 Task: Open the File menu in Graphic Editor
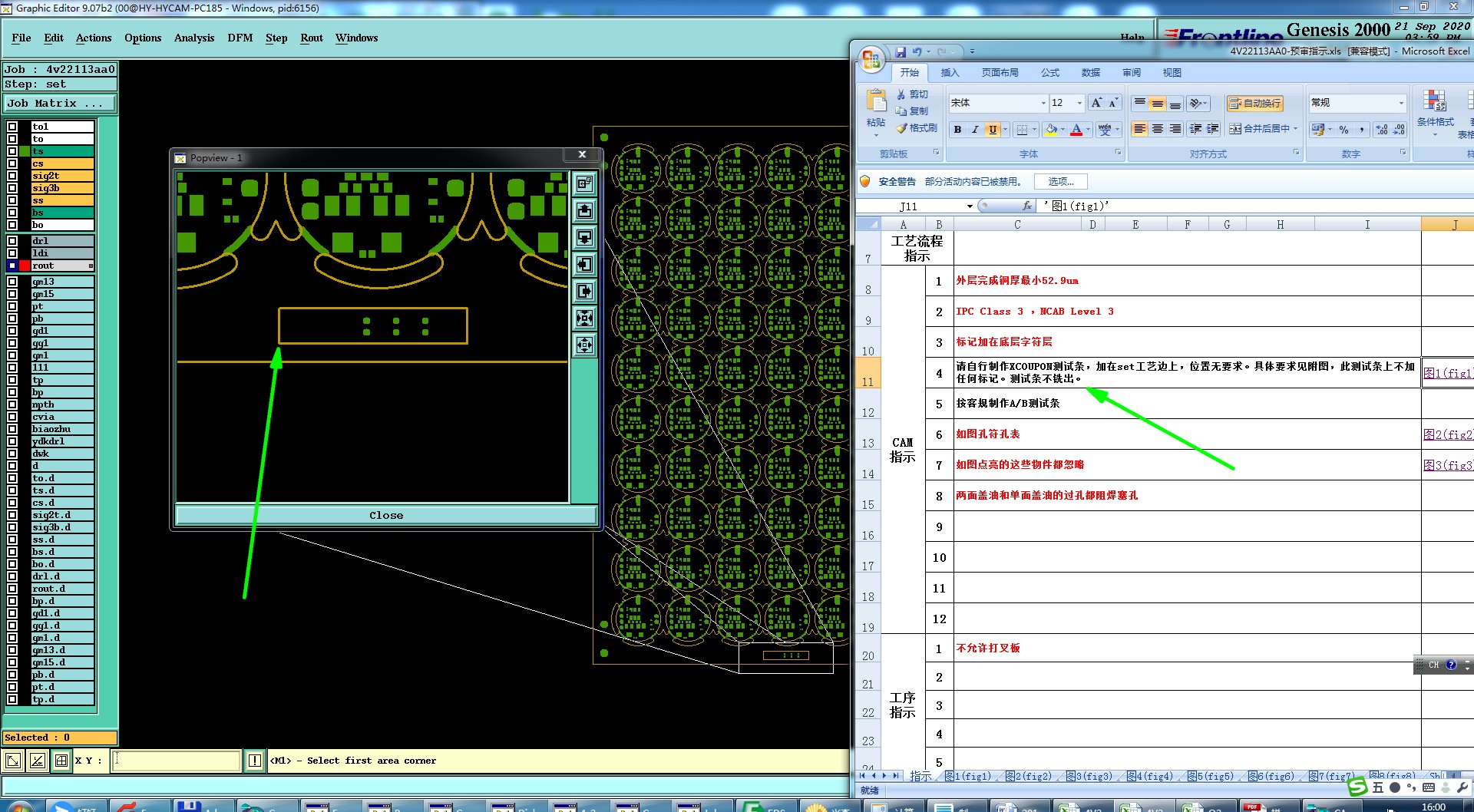point(21,38)
